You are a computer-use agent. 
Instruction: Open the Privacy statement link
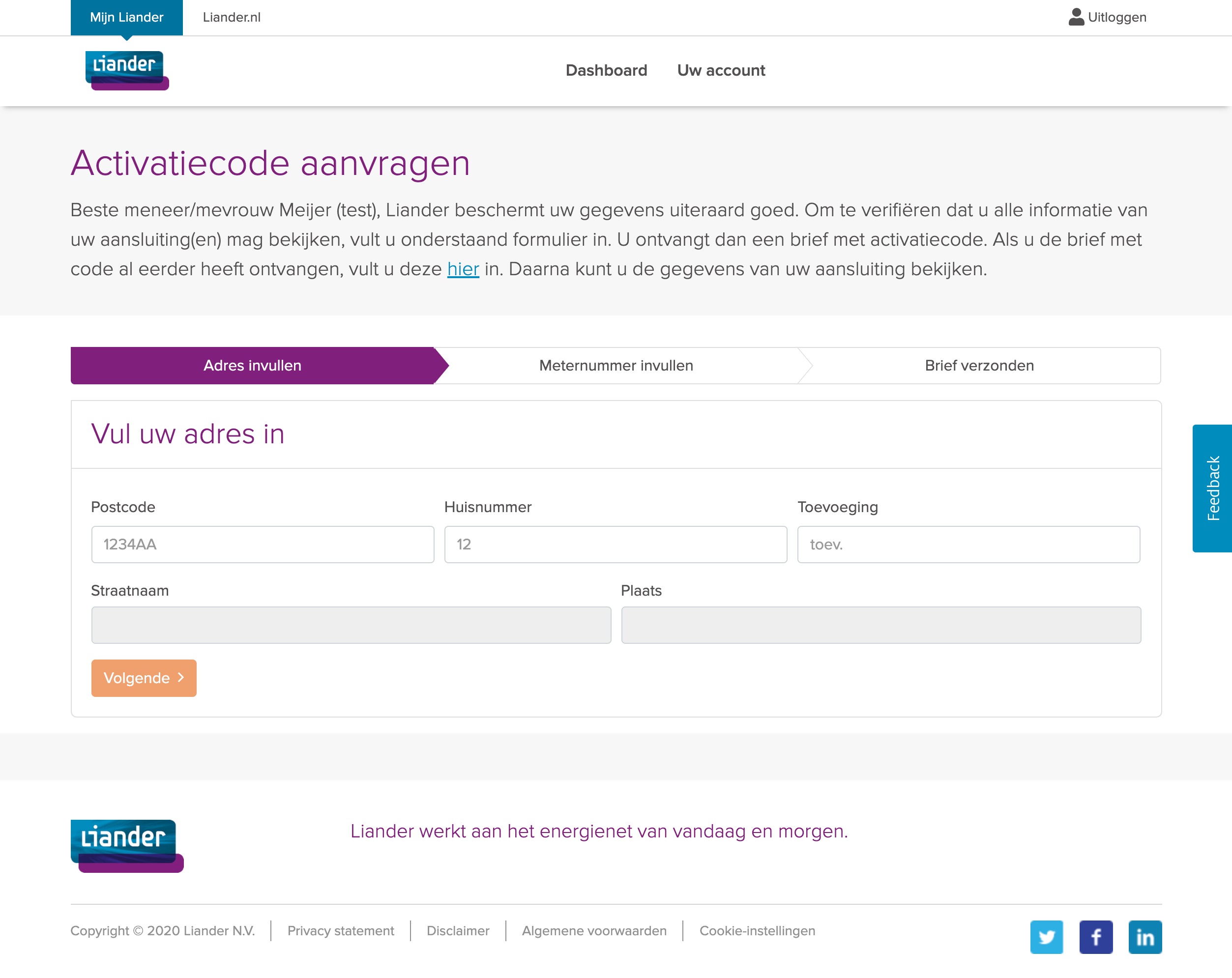341,931
